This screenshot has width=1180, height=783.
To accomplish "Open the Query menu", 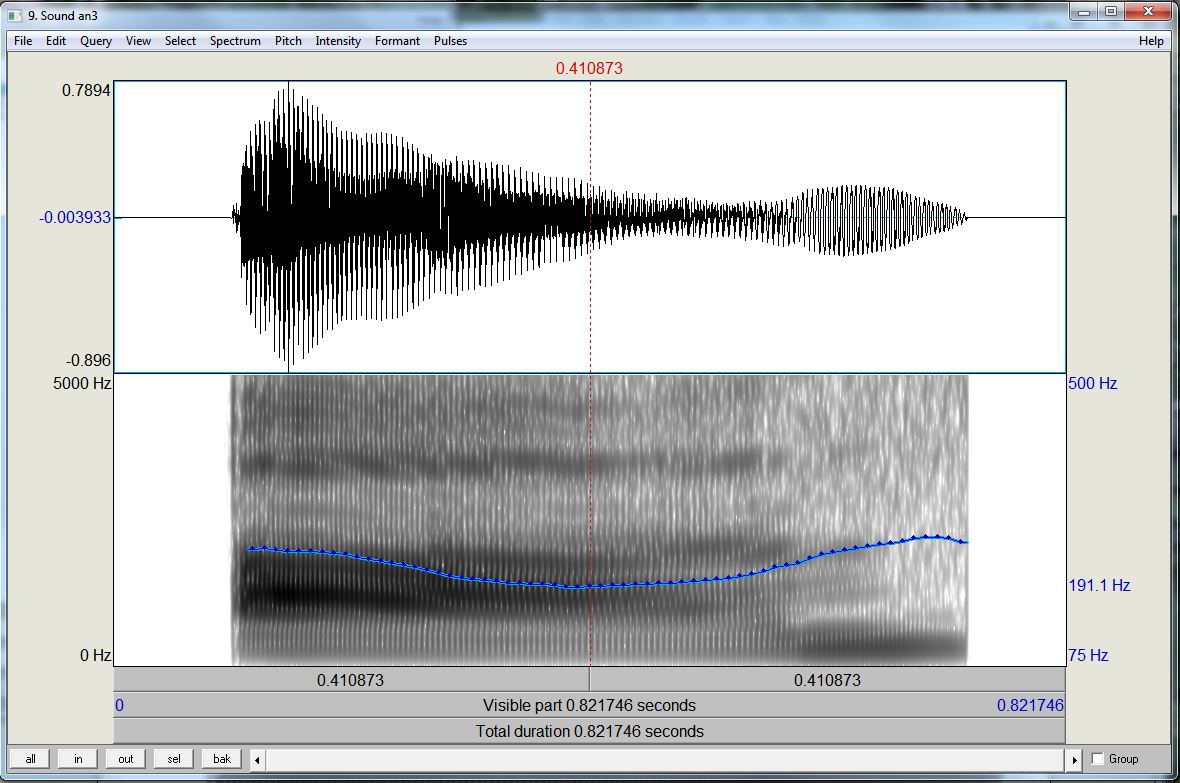I will (96, 41).
